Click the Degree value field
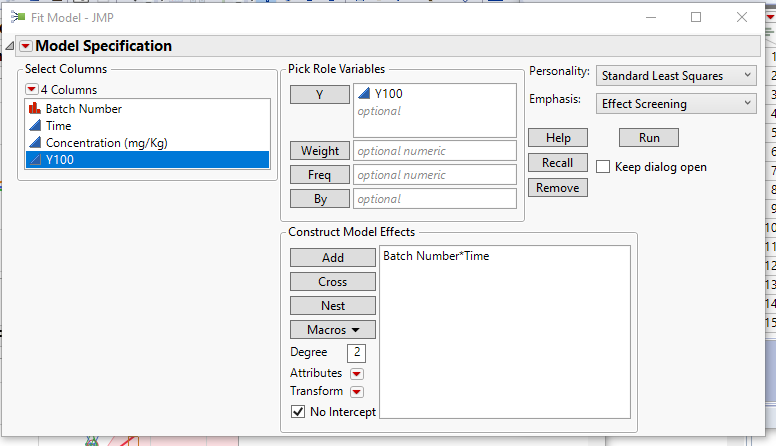The image size is (776, 446). click(356, 352)
